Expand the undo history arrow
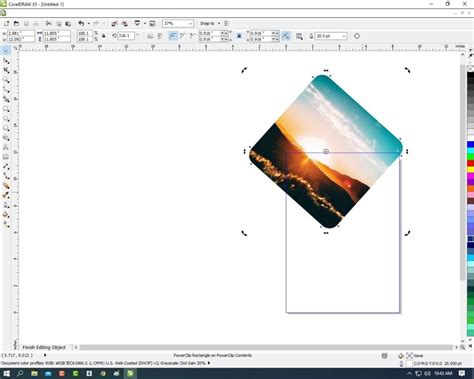The height and width of the screenshot is (379, 474). 88,23
